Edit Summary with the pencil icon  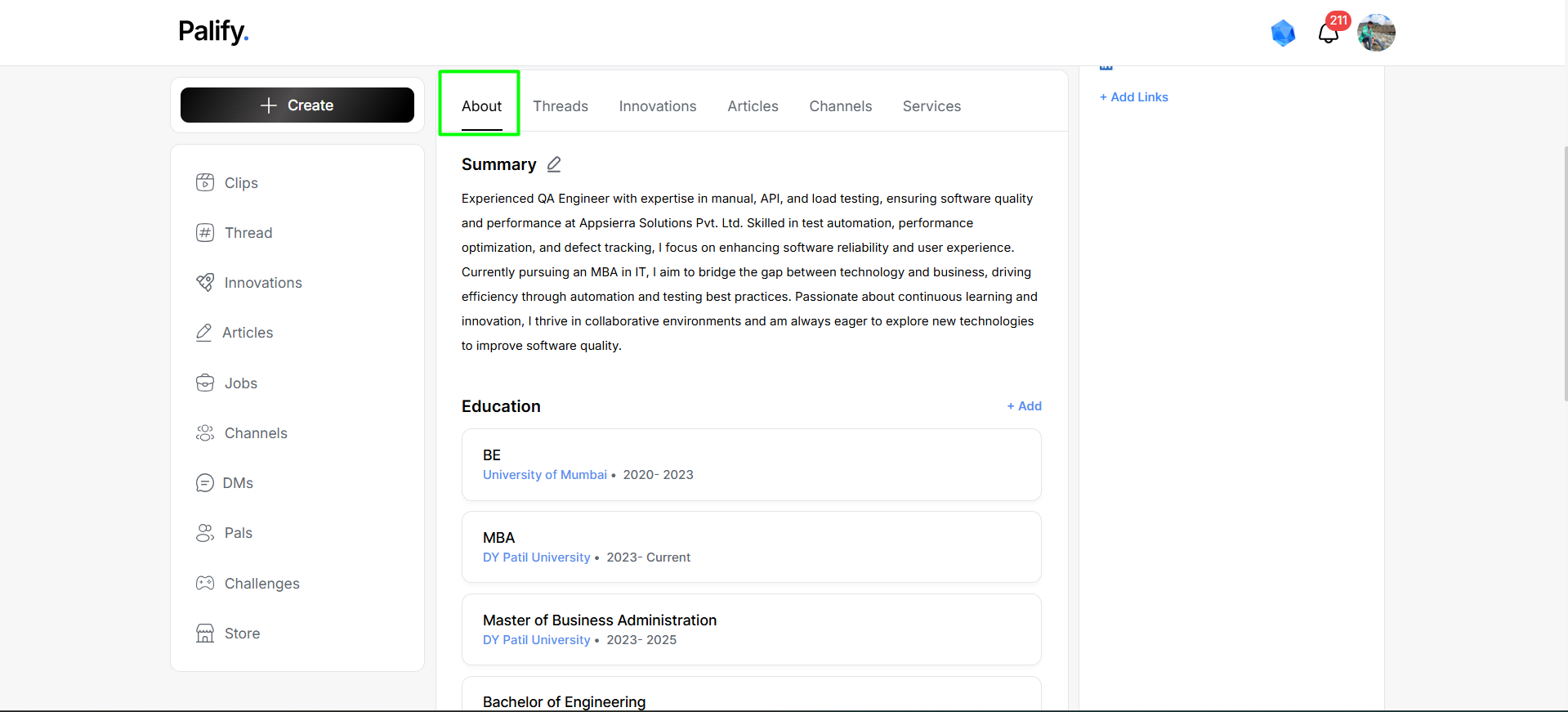554,164
